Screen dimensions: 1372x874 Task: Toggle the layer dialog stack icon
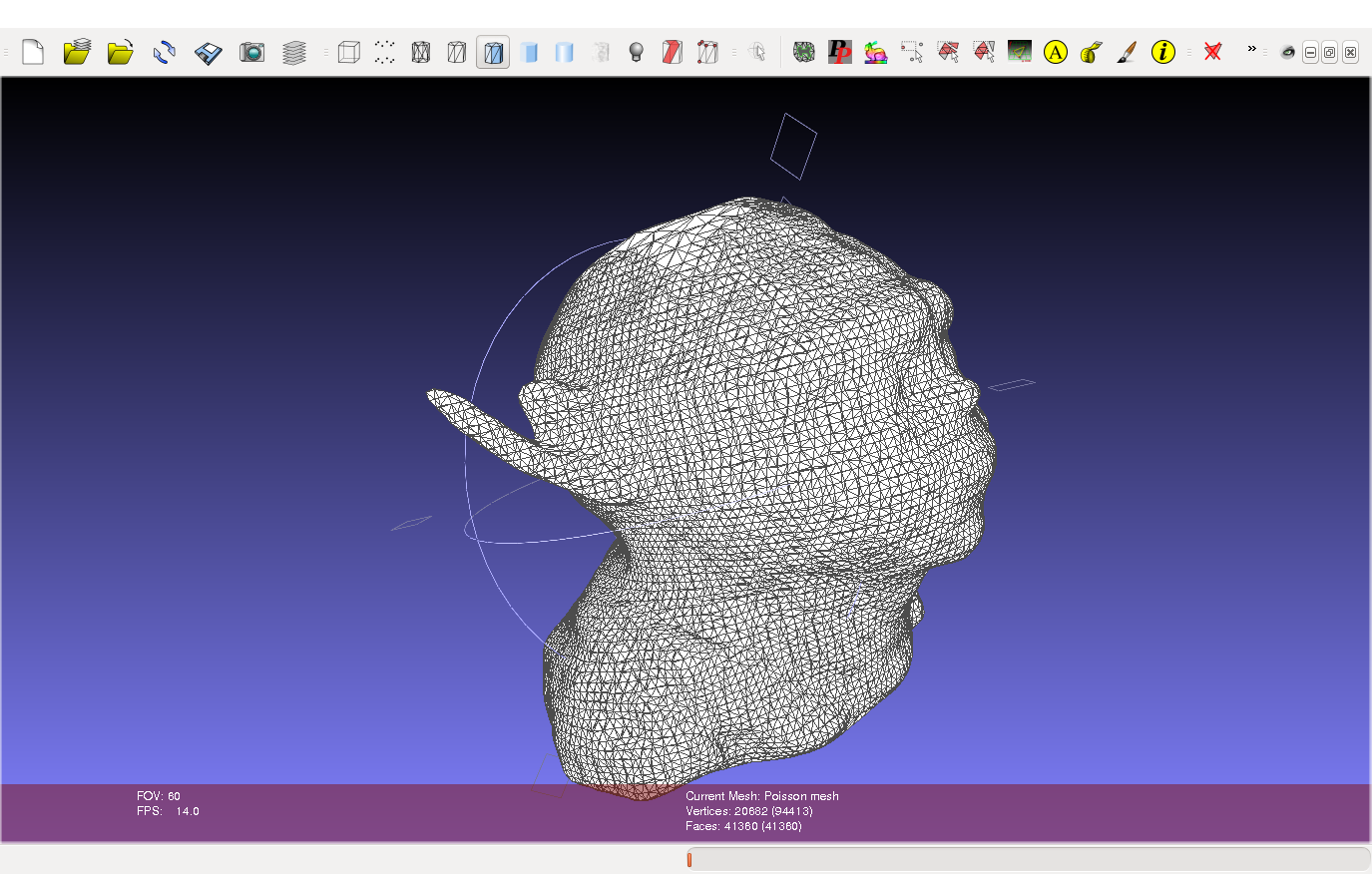[x=293, y=52]
